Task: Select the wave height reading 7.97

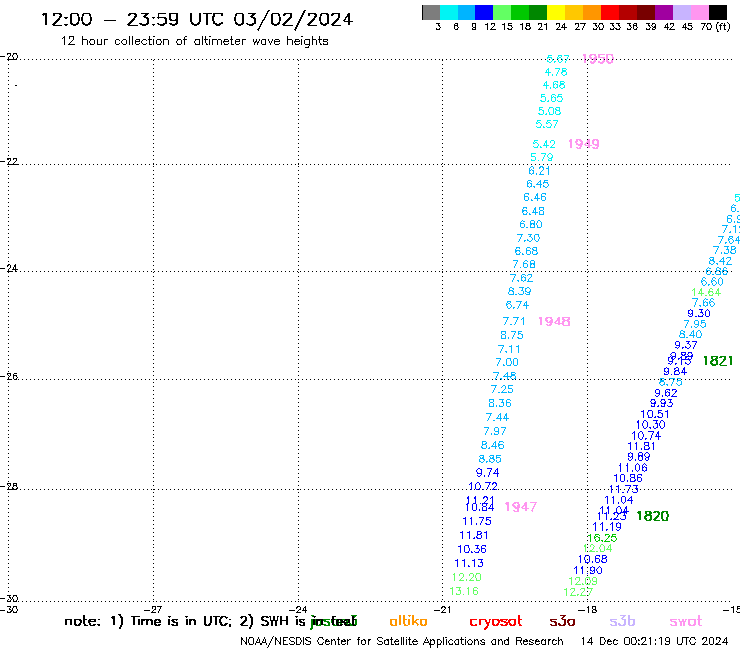Action: pyautogui.click(x=495, y=431)
